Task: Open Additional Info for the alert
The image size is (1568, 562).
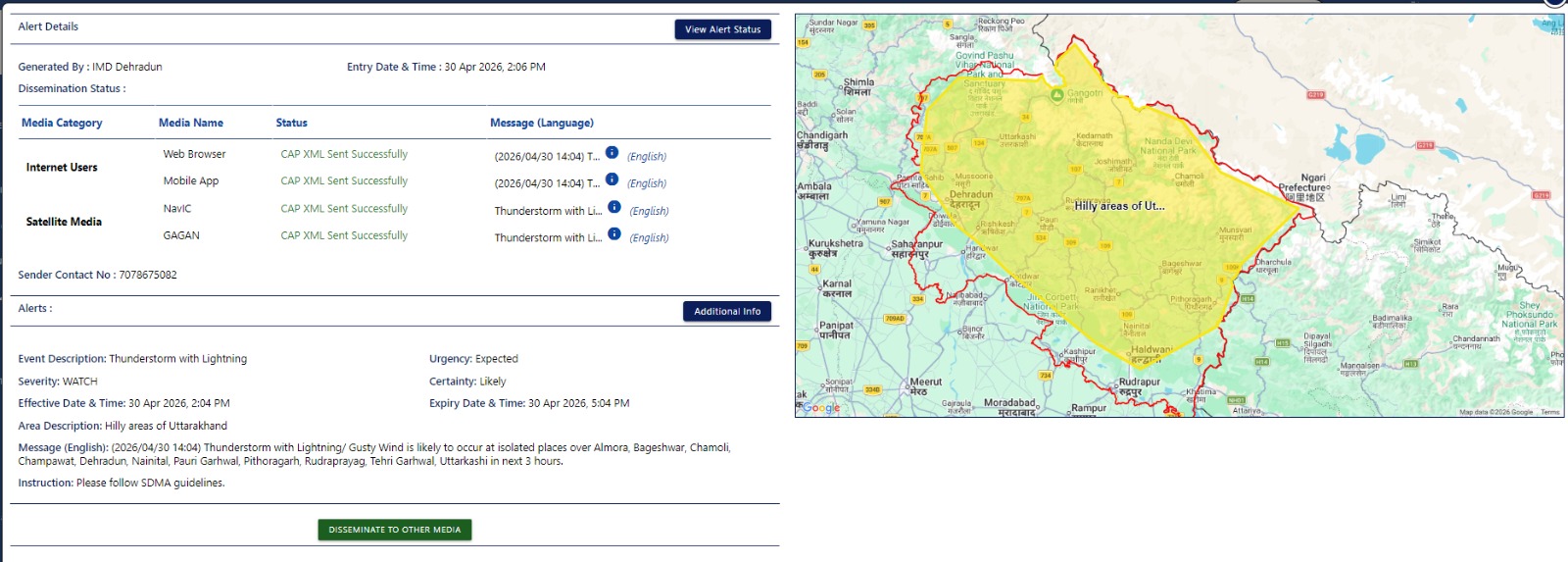Action: (727, 312)
